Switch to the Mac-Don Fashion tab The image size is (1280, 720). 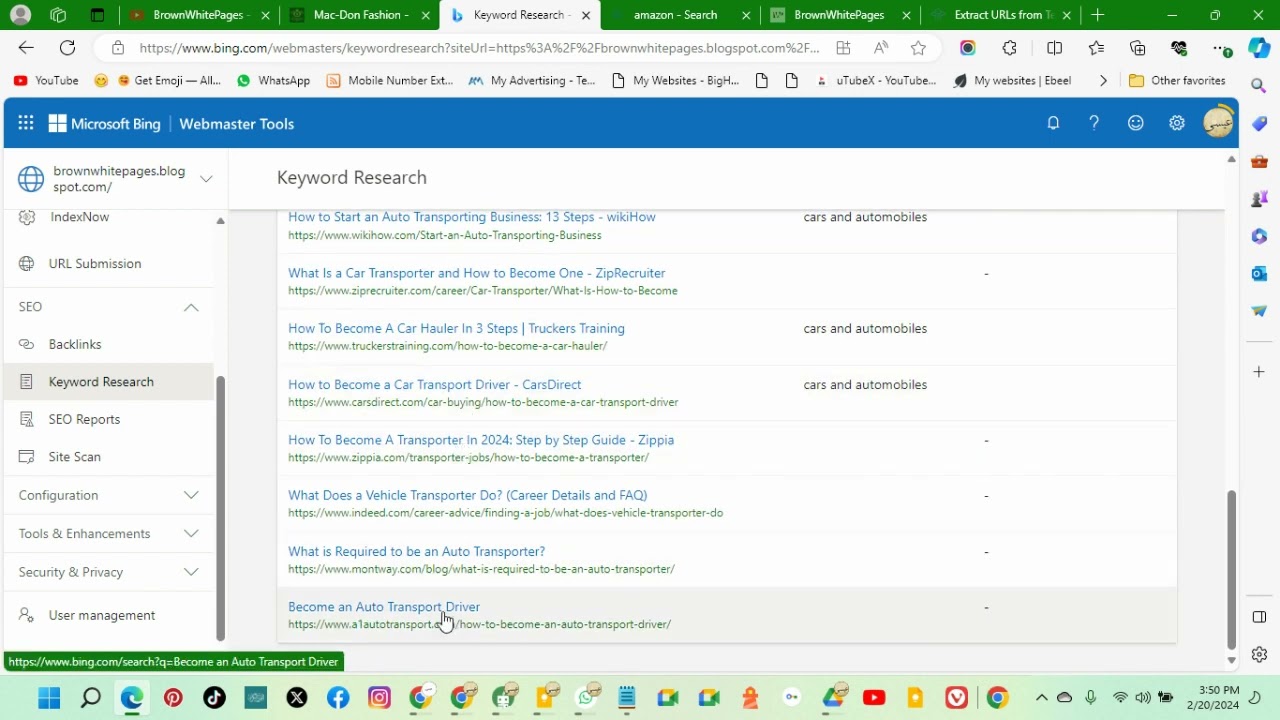pyautogui.click(x=358, y=15)
